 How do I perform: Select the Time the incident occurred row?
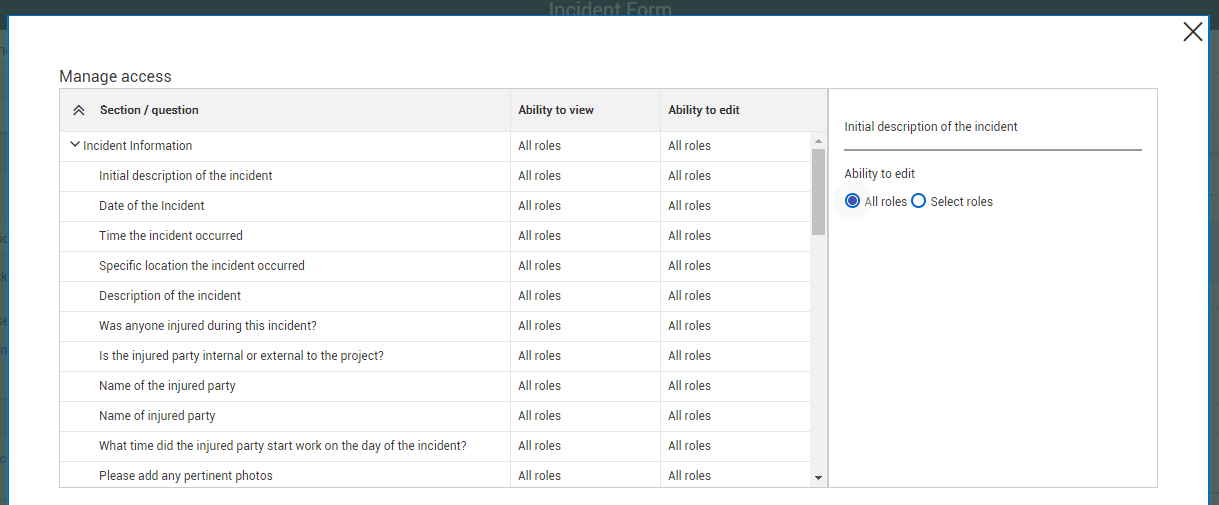tap(171, 236)
